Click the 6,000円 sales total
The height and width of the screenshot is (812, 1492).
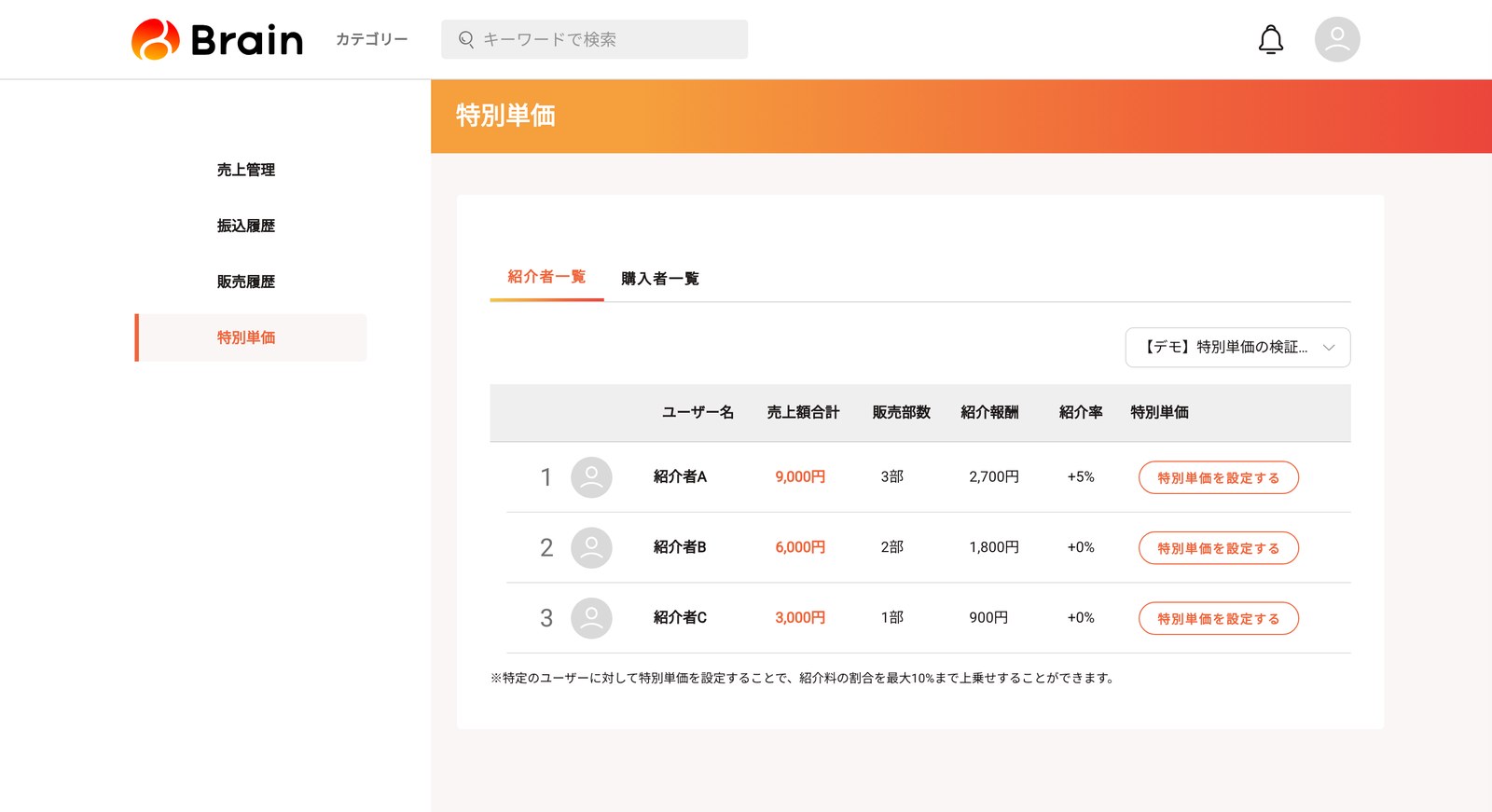(x=800, y=547)
